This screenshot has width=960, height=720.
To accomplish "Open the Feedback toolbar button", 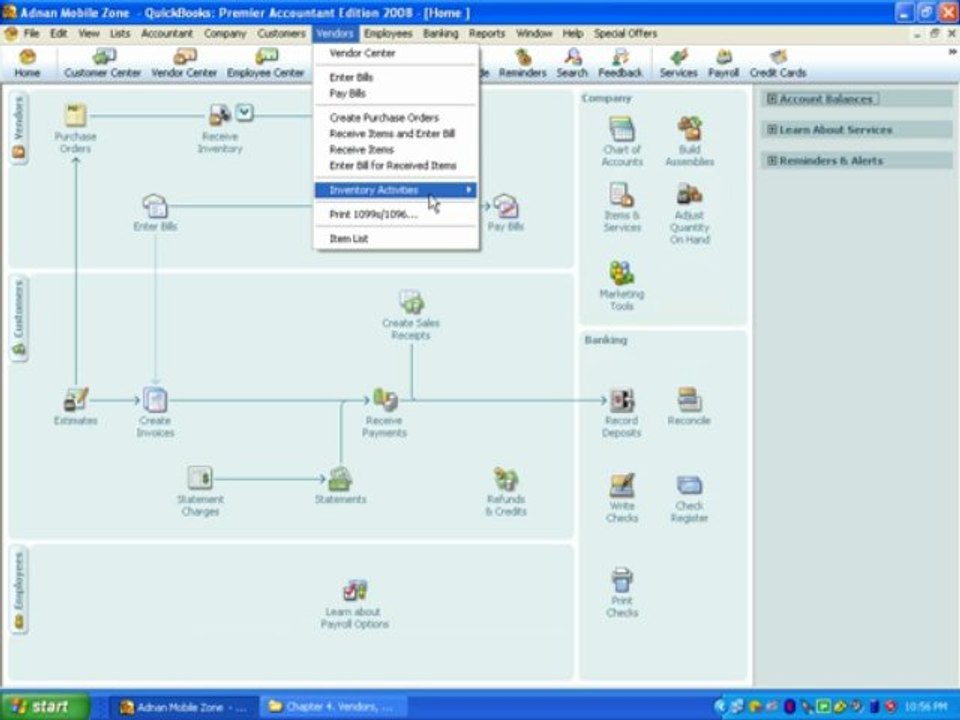I will tap(620, 64).
